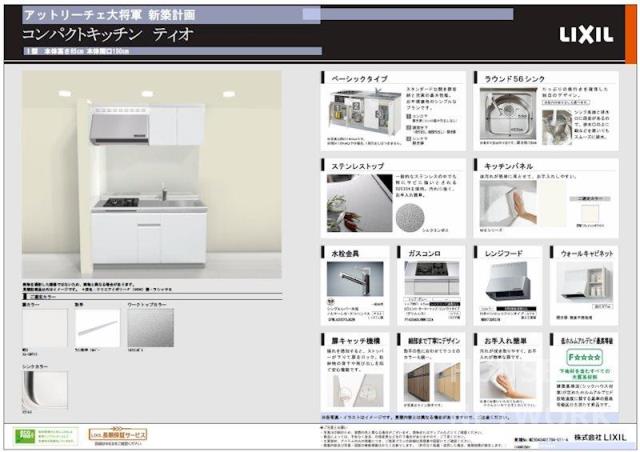
Task: Open the wall cabinet product photo
Action: [x=584, y=282]
